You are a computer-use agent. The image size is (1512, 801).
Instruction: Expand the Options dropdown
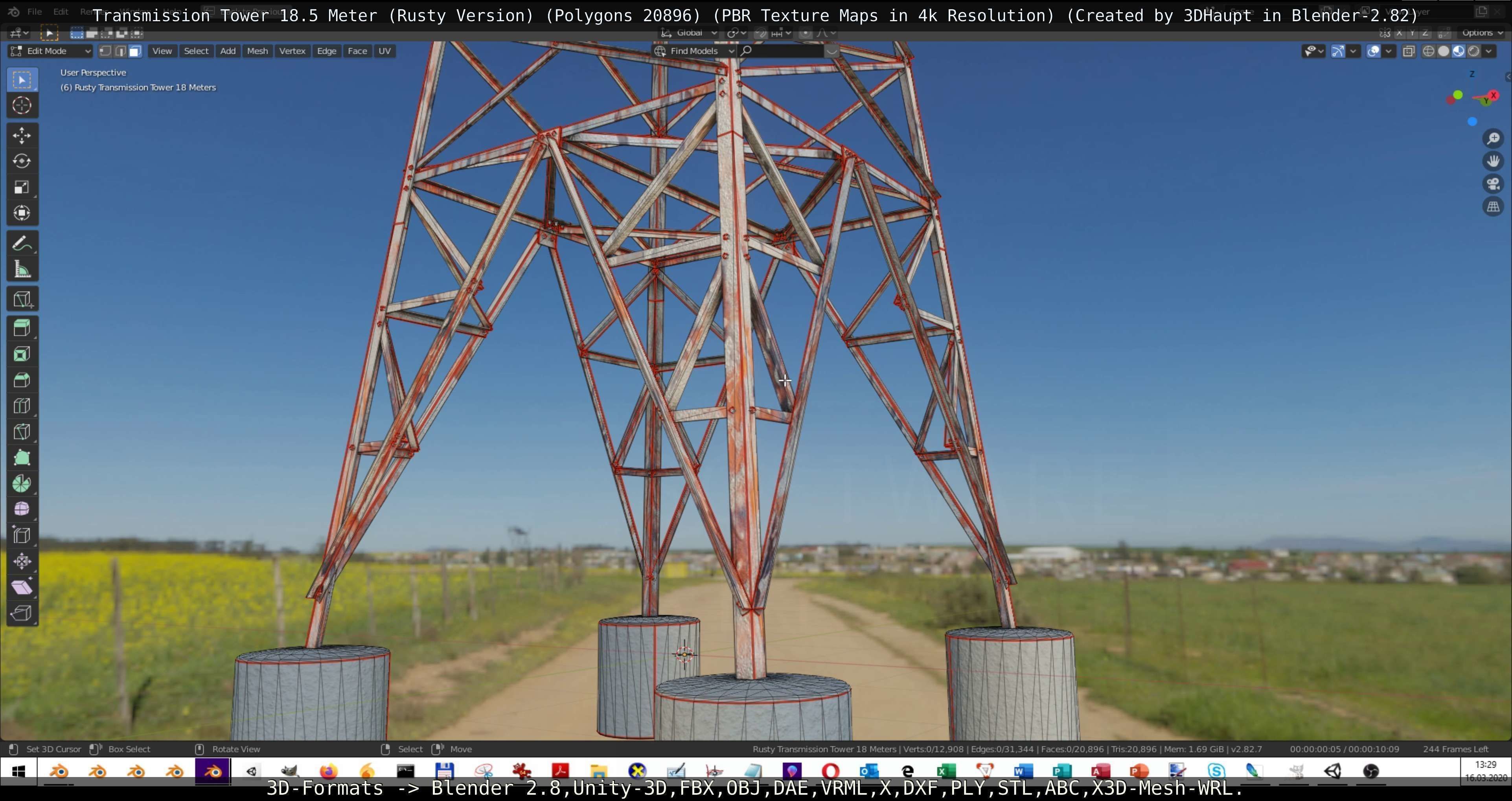tap(1481, 33)
